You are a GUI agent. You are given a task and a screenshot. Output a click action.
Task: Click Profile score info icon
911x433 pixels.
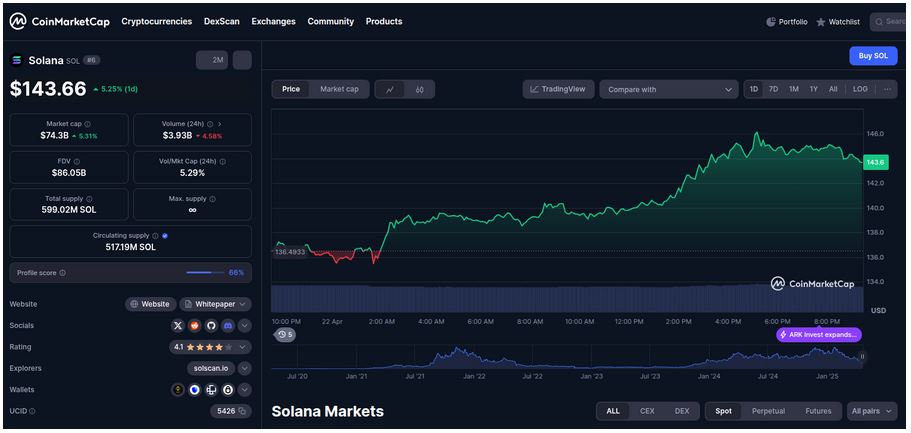point(63,273)
